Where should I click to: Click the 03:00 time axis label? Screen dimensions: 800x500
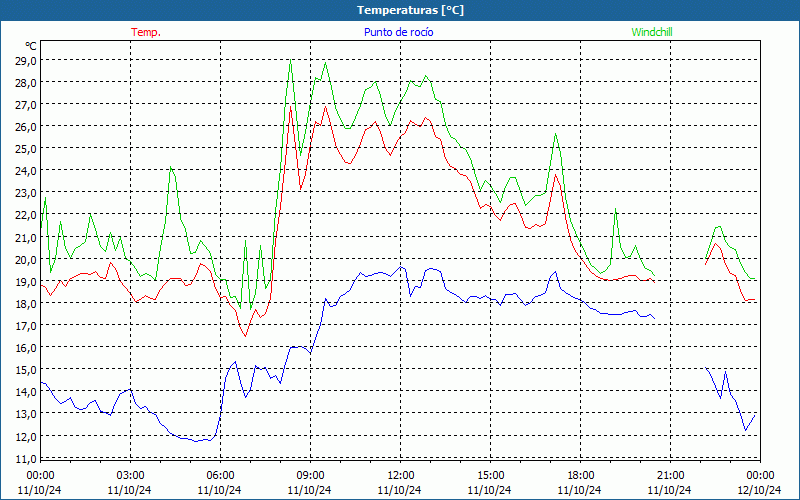(130, 476)
